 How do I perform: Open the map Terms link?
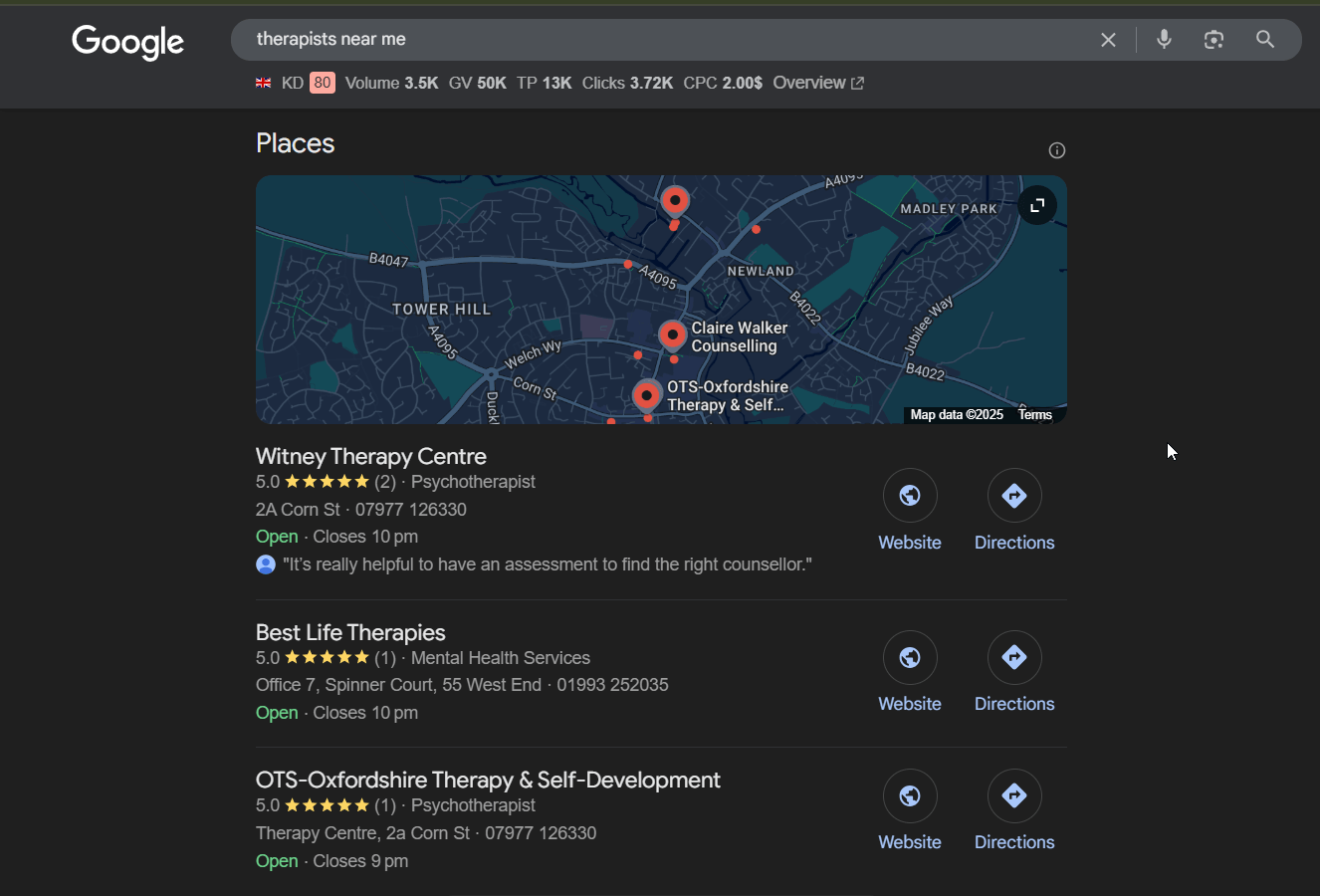1034,414
